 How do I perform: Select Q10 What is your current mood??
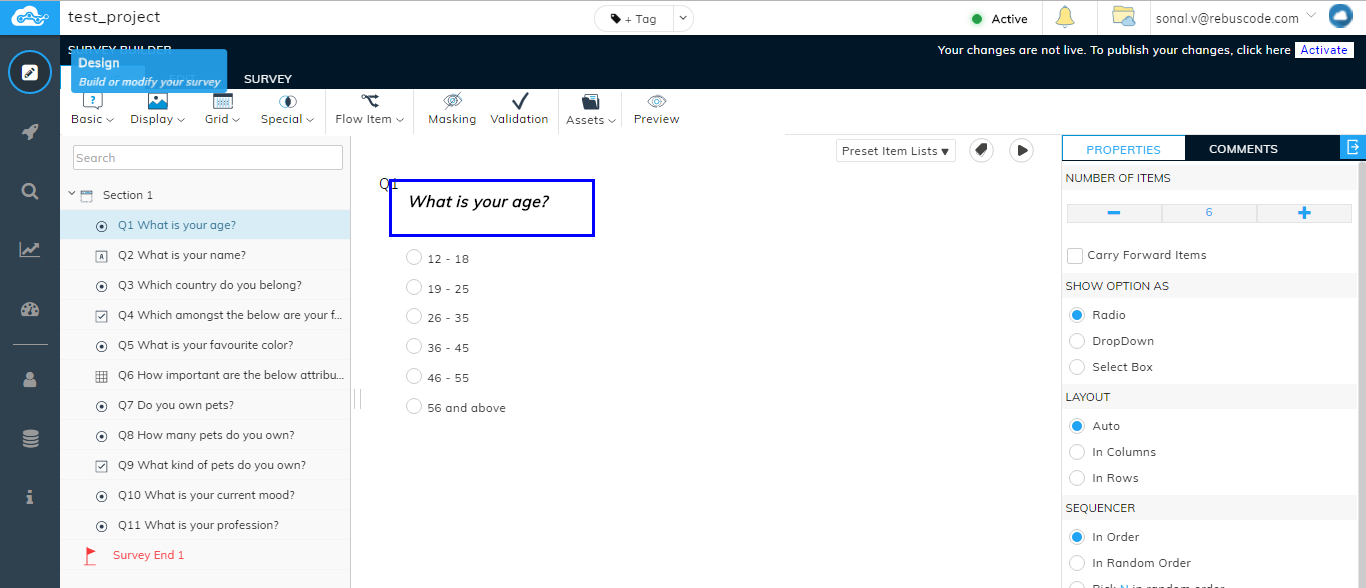click(205, 495)
